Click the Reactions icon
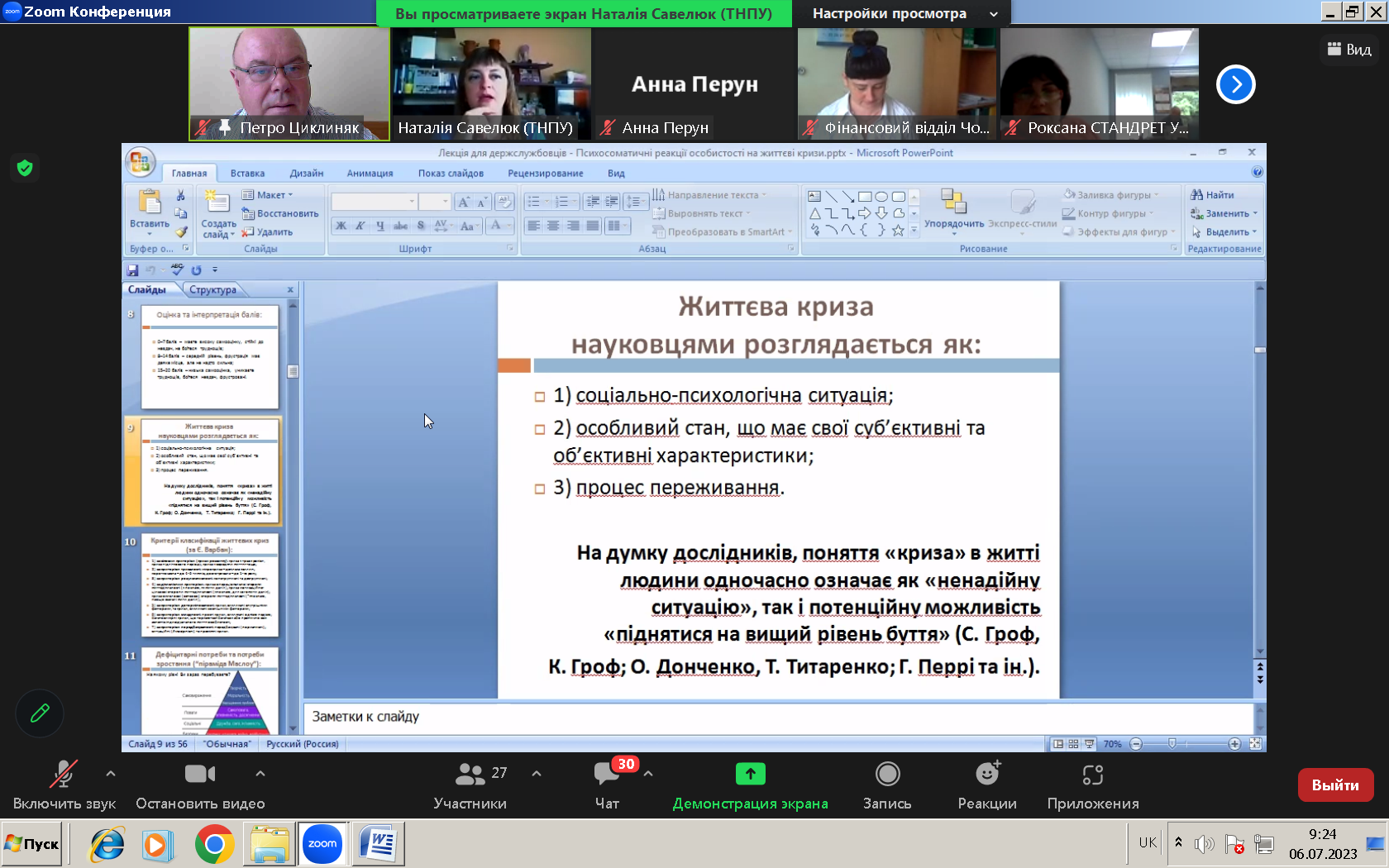This screenshot has height=868, width=1389. point(987,775)
